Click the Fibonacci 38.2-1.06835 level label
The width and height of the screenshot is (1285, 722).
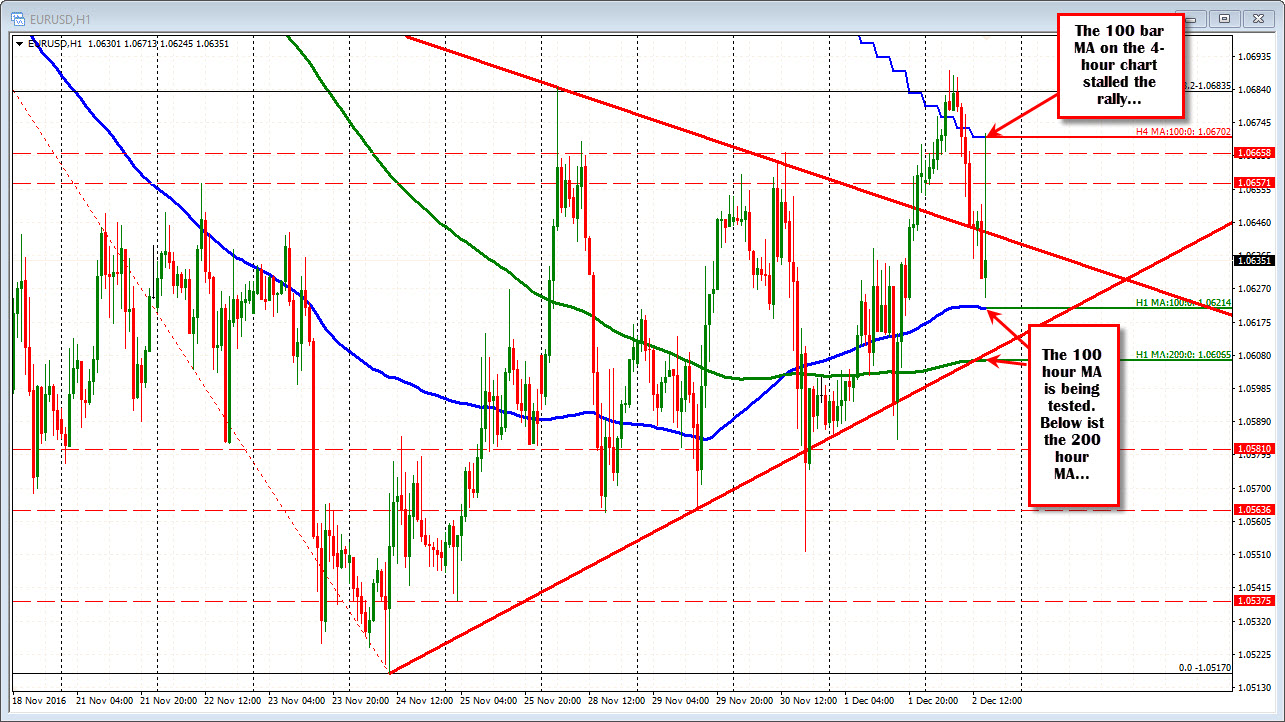pos(1207,86)
